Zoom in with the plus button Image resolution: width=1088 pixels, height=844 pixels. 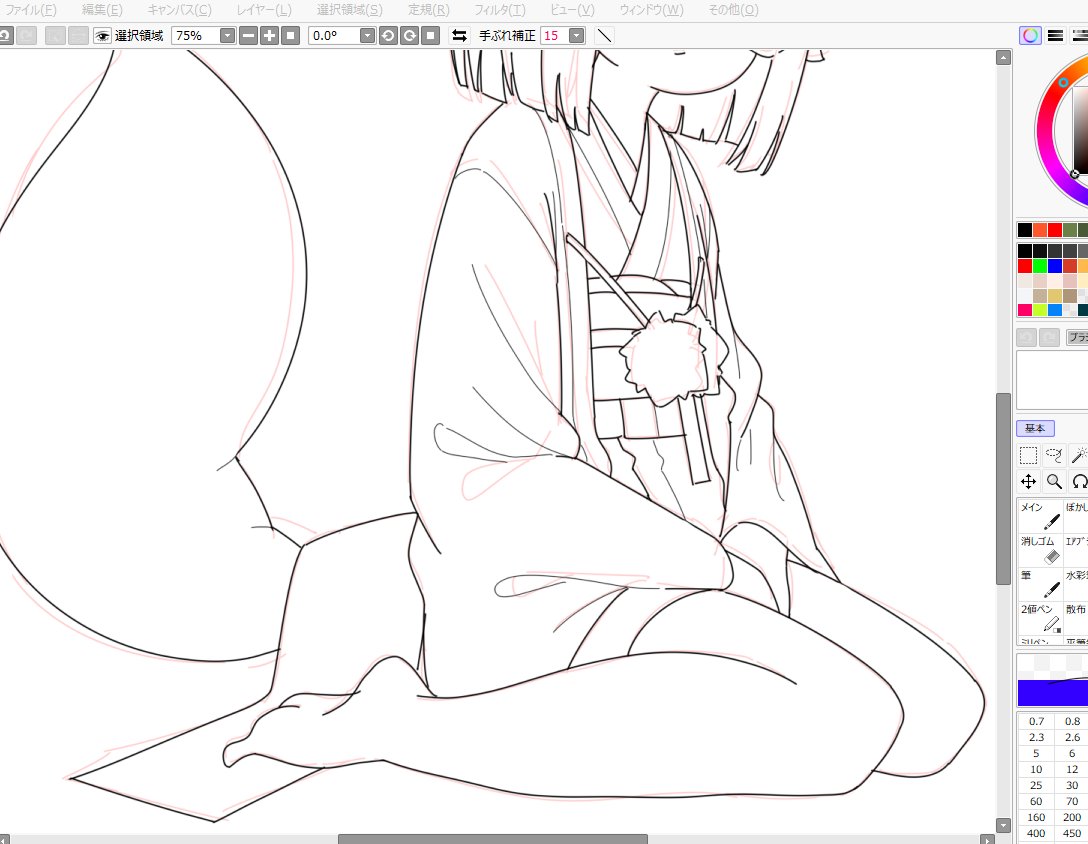pyautogui.click(x=269, y=36)
